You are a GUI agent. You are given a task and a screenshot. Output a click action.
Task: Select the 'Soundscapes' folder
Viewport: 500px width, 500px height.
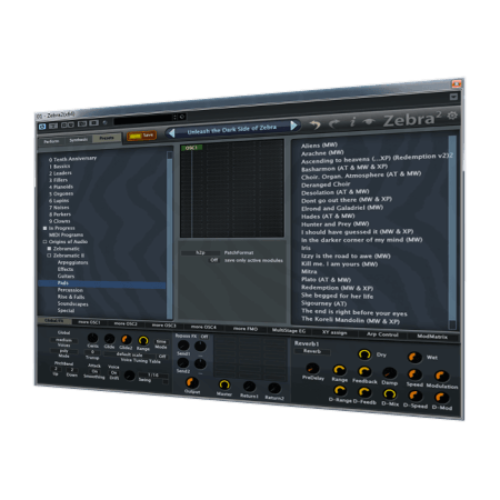click(73, 304)
